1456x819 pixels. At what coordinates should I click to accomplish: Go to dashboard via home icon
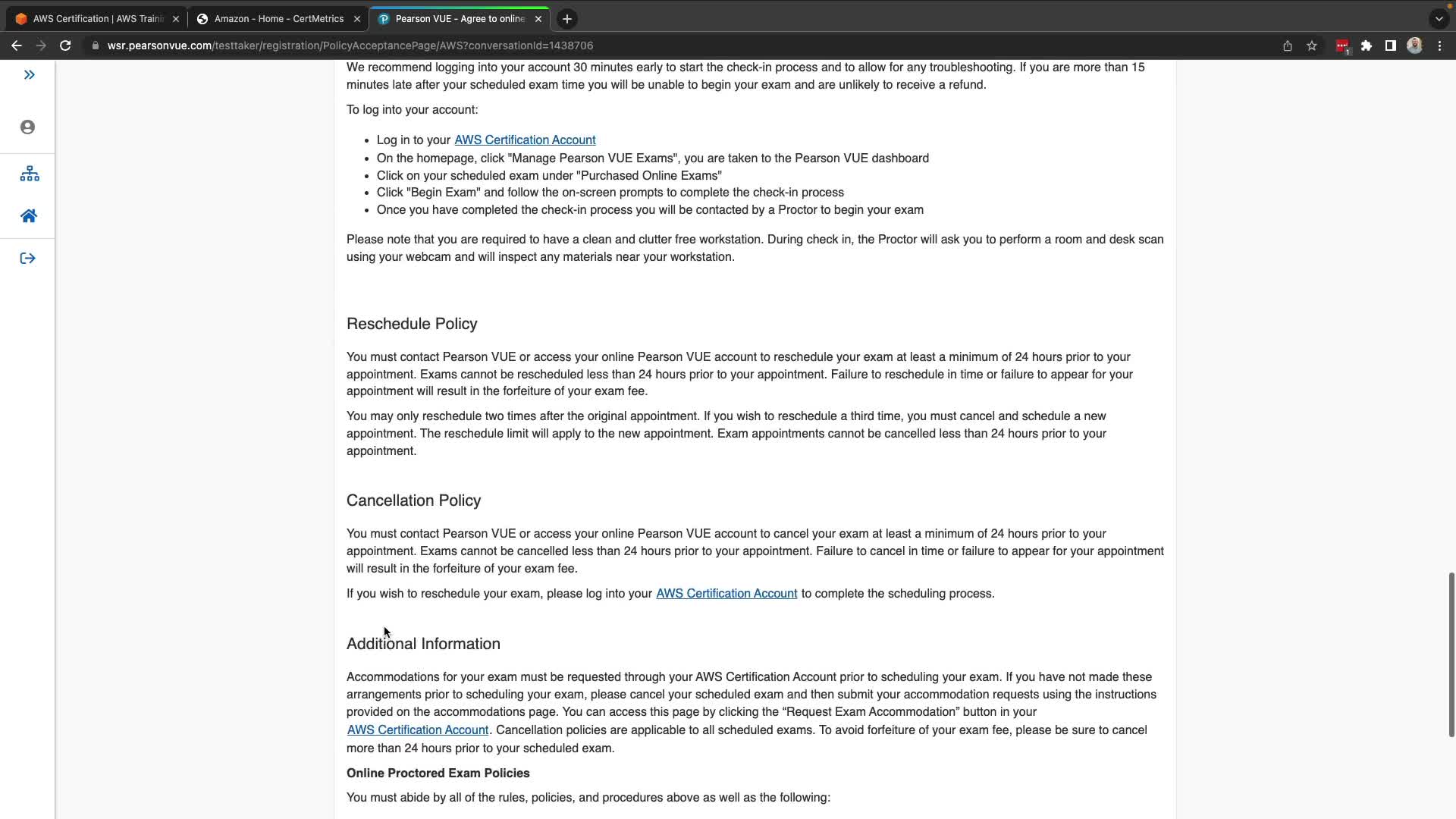pyautogui.click(x=29, y=216)
